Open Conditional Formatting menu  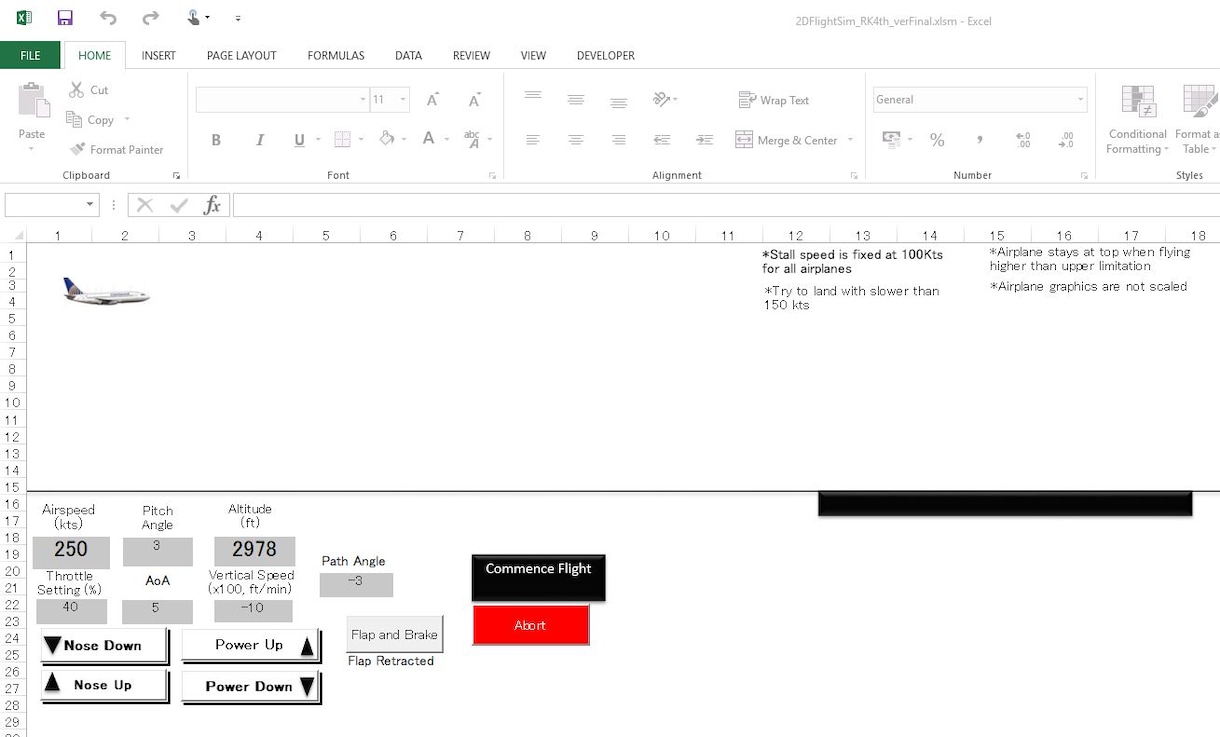point(1138,119)
